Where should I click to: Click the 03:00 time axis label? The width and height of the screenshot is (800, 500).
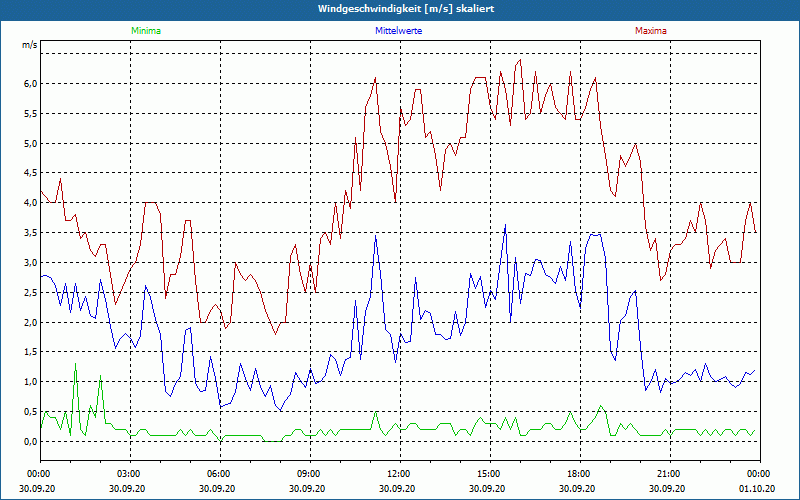coord(131,474)
